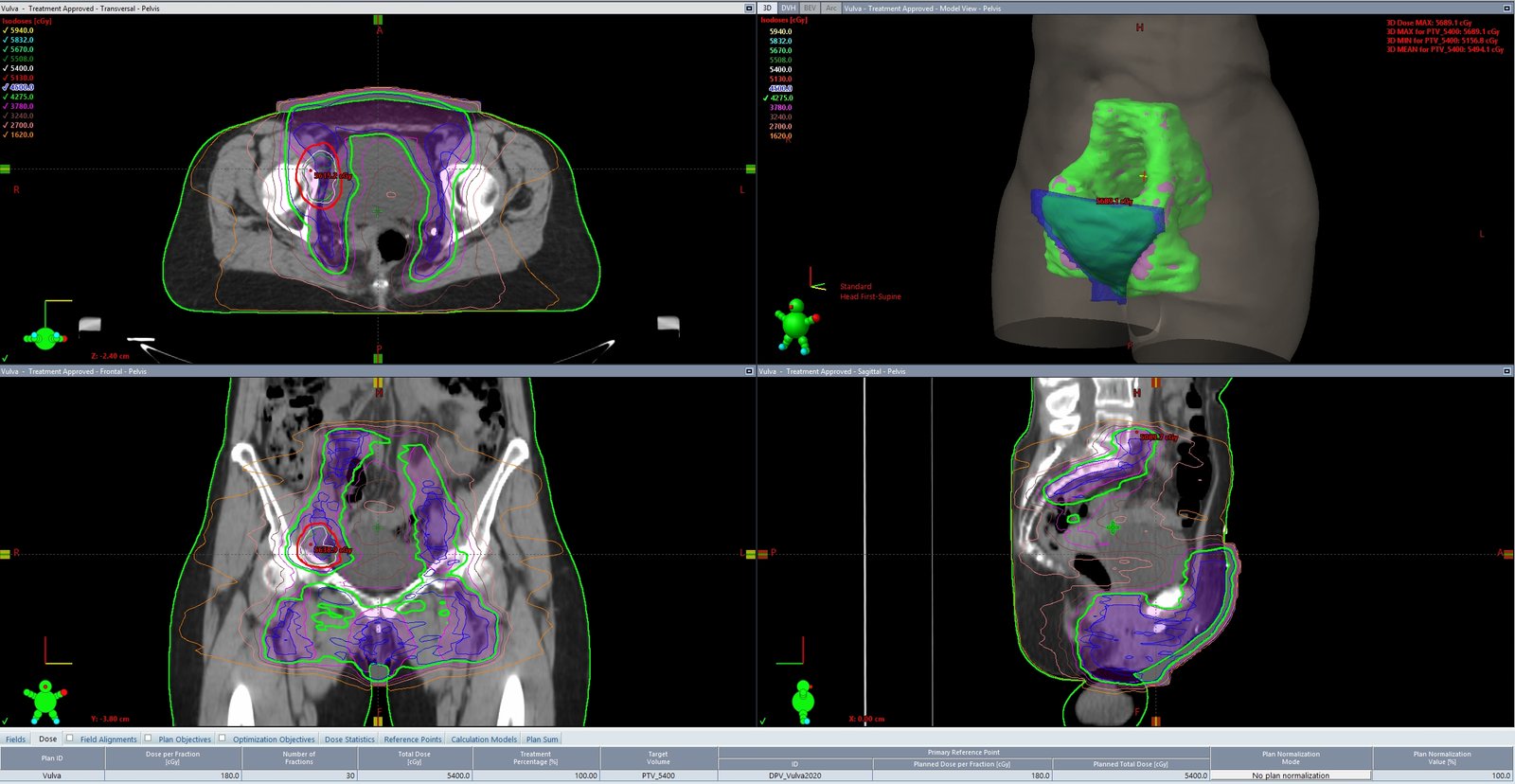
Task: Switch to the DVH tab
Action: tap(788, 8)
